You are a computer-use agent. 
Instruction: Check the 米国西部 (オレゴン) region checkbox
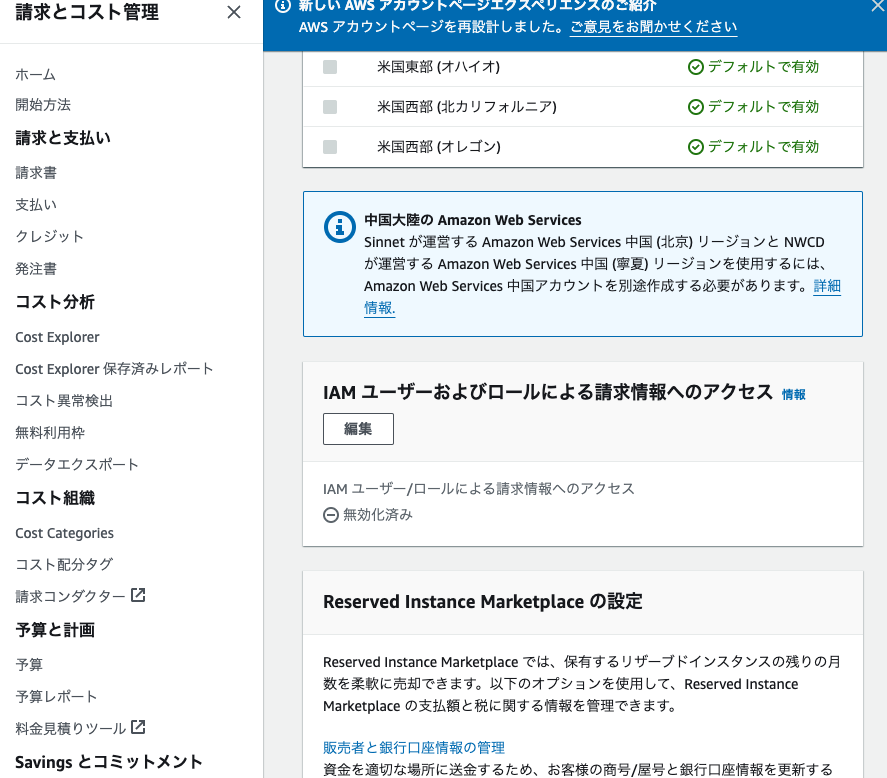(x=330, y=147)
